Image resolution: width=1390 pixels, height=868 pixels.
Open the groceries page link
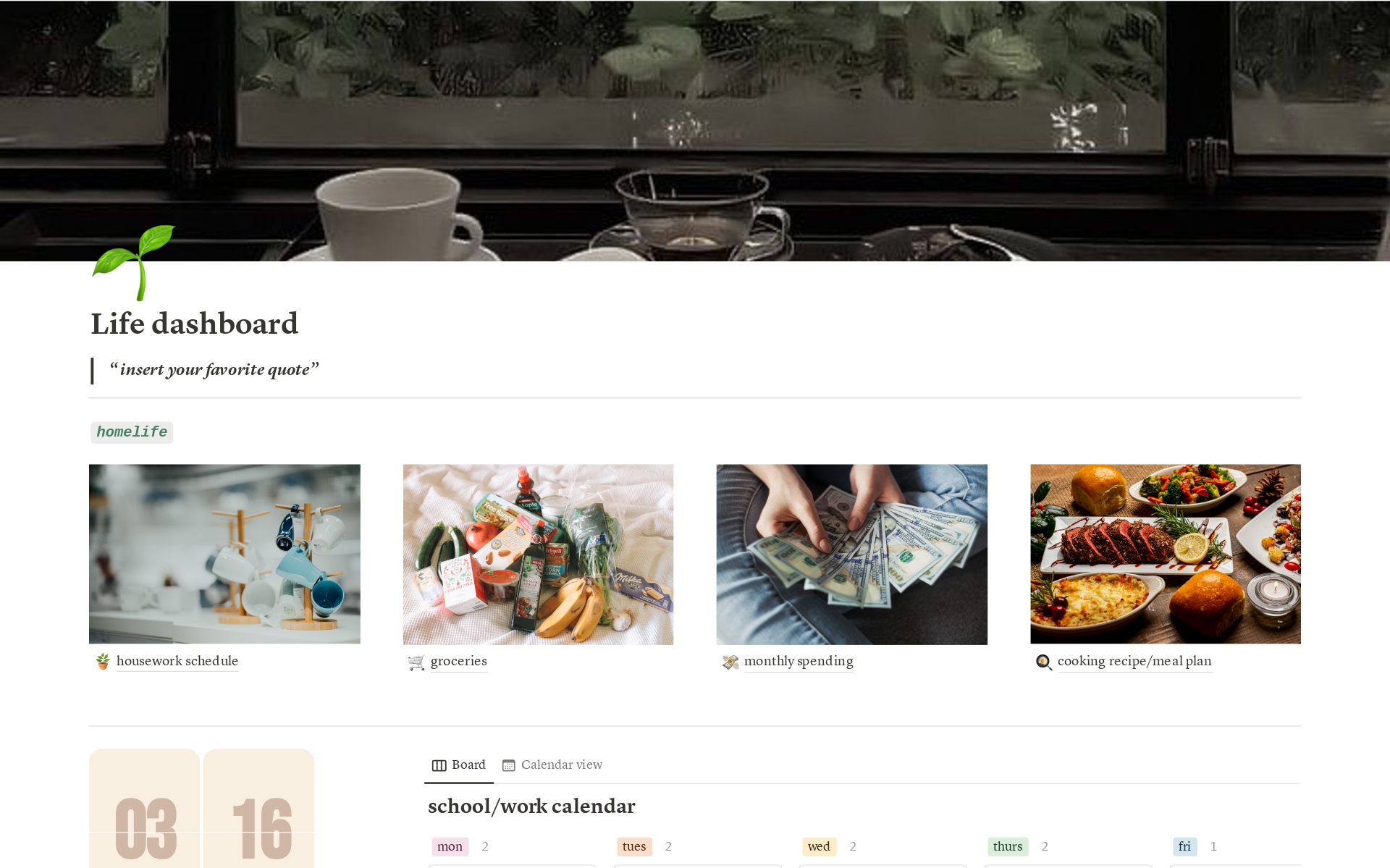click(x=458, y=661)
